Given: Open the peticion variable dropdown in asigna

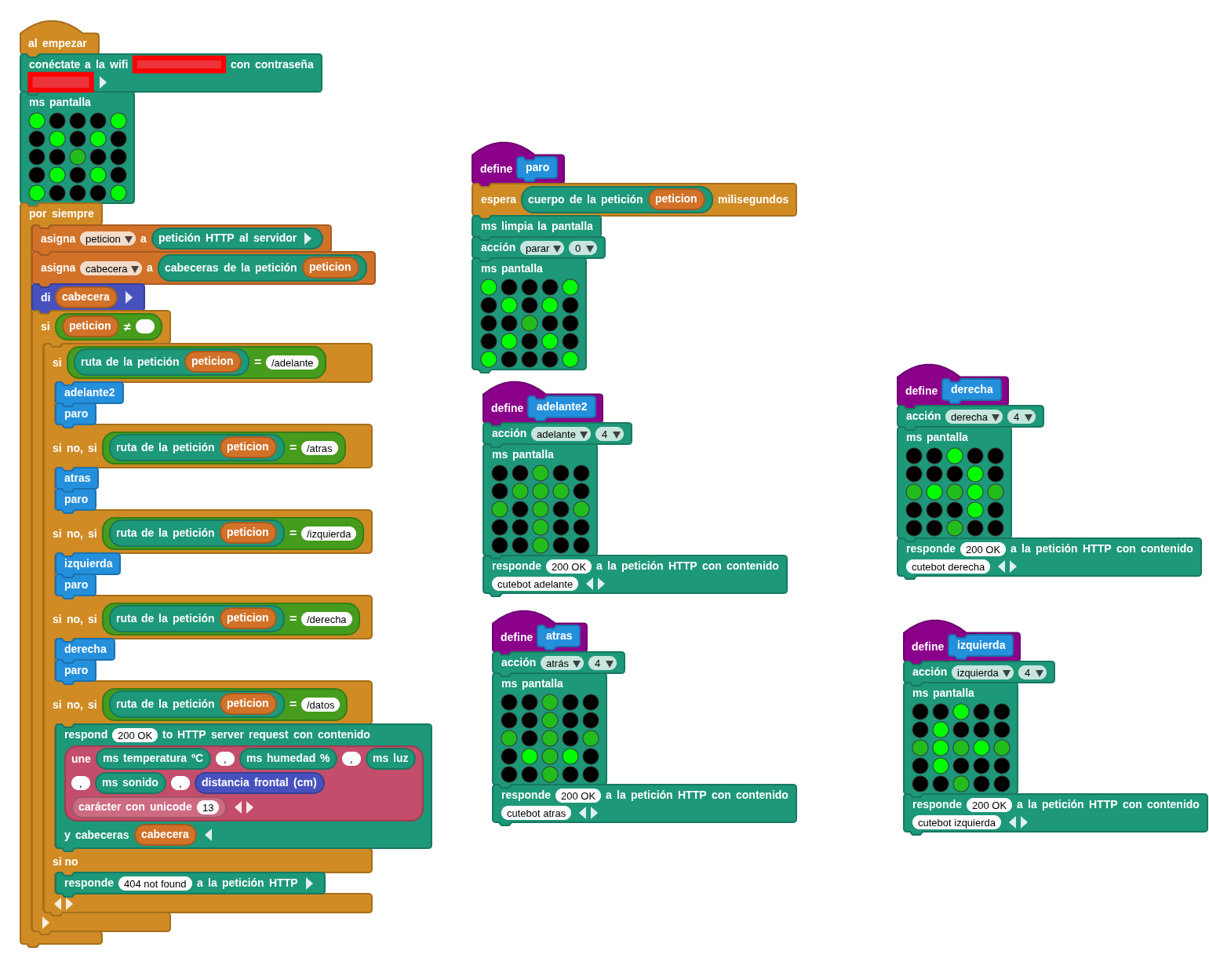Looking at the screenshot, I should click(x=108, y=239).
